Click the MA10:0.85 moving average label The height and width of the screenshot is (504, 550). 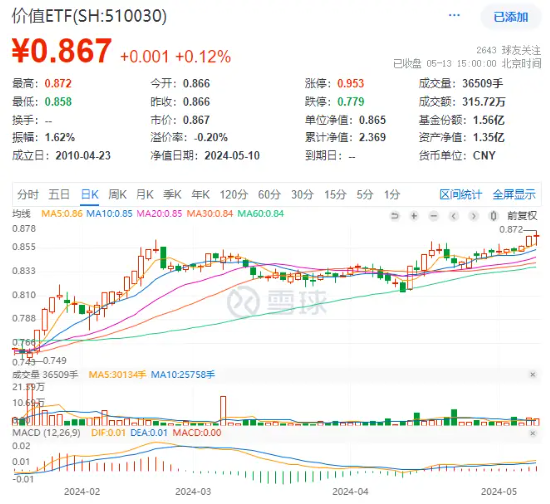(109, 214)
